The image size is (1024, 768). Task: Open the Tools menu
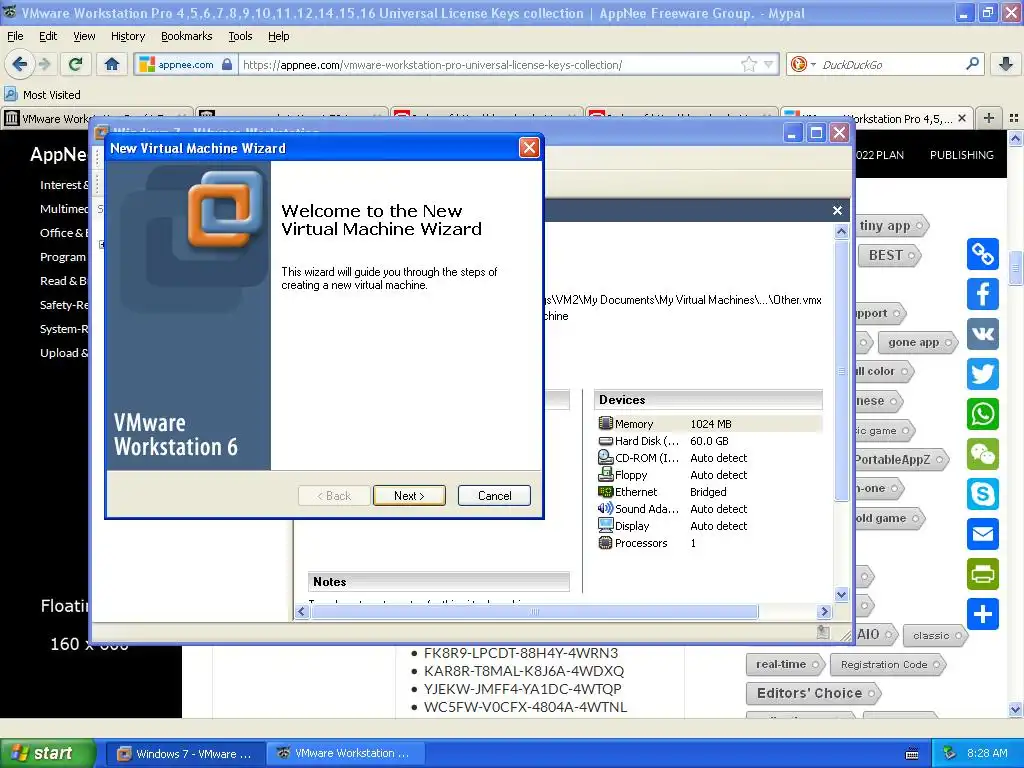240,36
